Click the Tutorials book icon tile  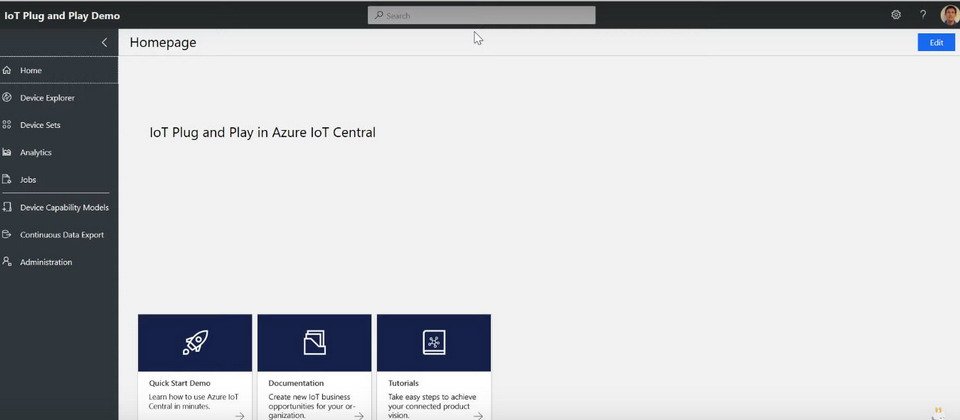[x=434, y=343]
